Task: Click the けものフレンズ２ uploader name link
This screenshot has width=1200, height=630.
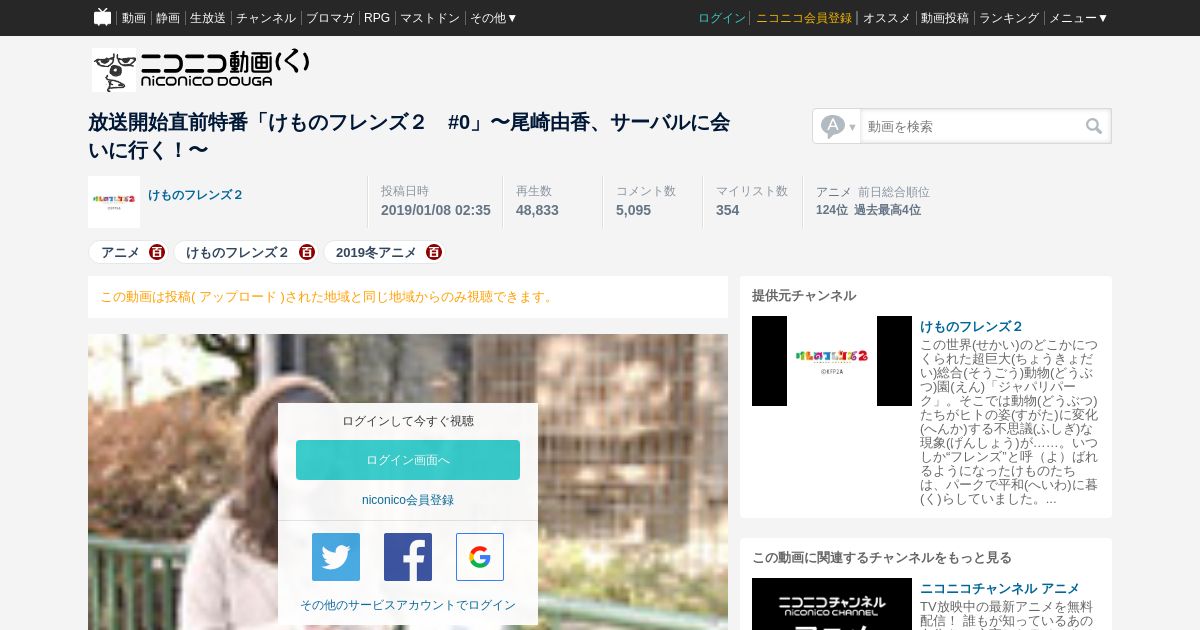Action: pos(196,195)
